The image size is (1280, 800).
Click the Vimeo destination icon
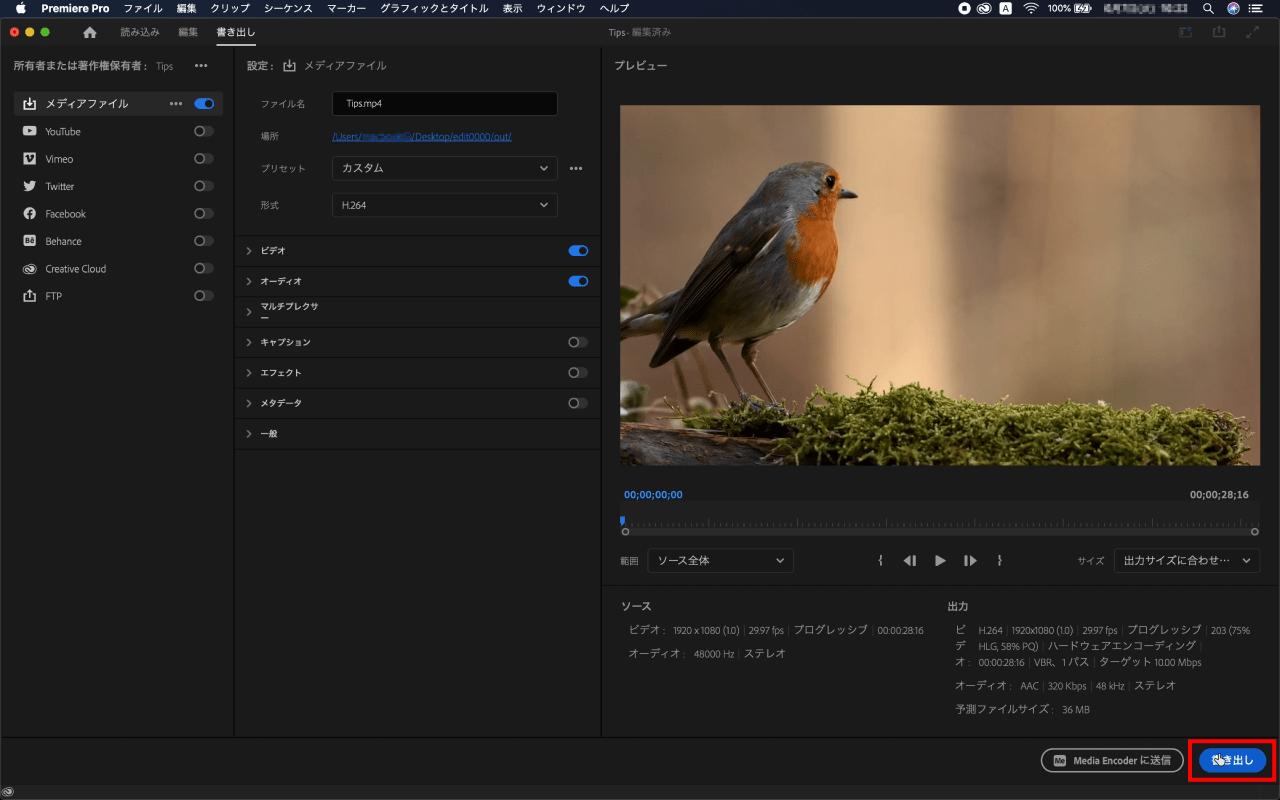click(x=29, y=159)
